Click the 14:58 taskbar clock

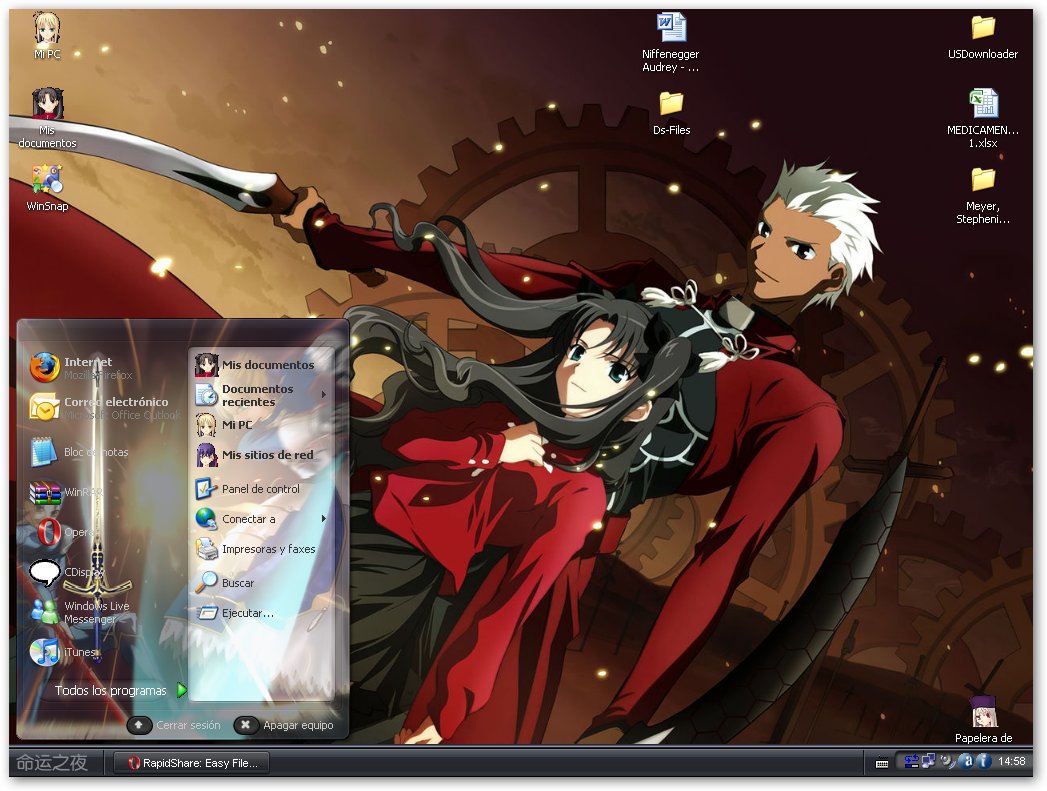coord(1012,761)
